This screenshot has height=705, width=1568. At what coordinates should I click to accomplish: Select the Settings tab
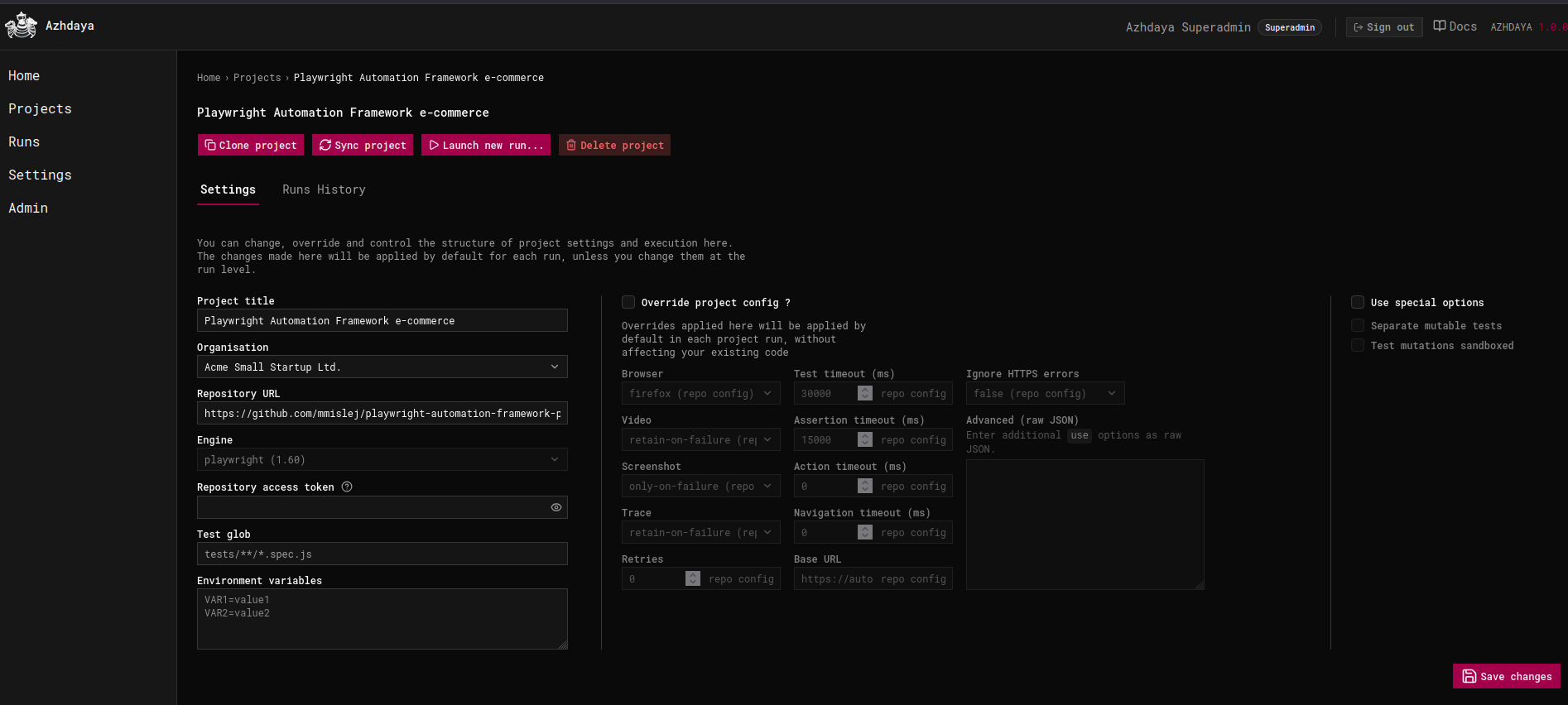pos(228,189)
